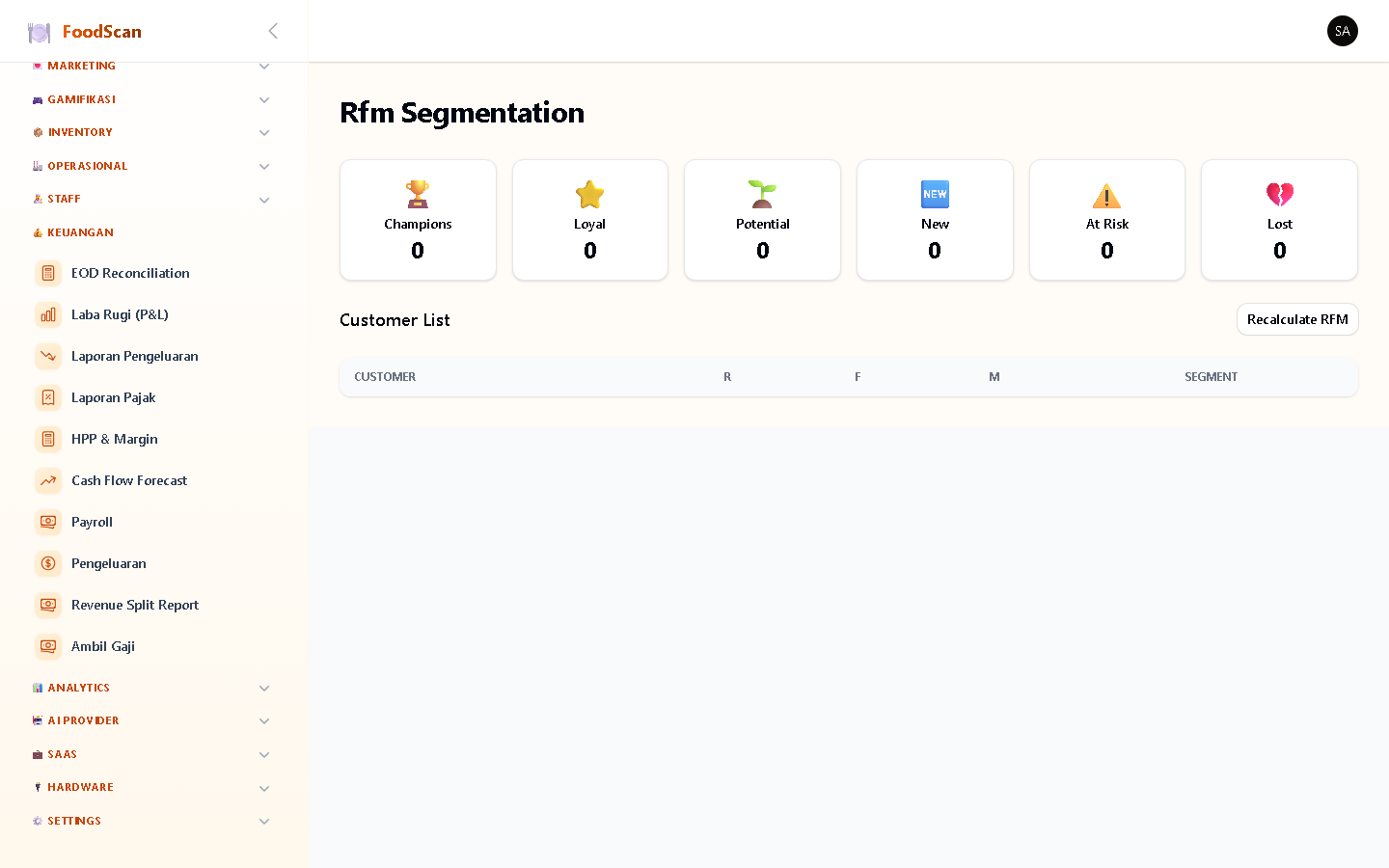Image resolution: width=1389 pixels, height=868 pixels.
Task: Click the At Risk warning icon
Action: [x=1106, y=195]
